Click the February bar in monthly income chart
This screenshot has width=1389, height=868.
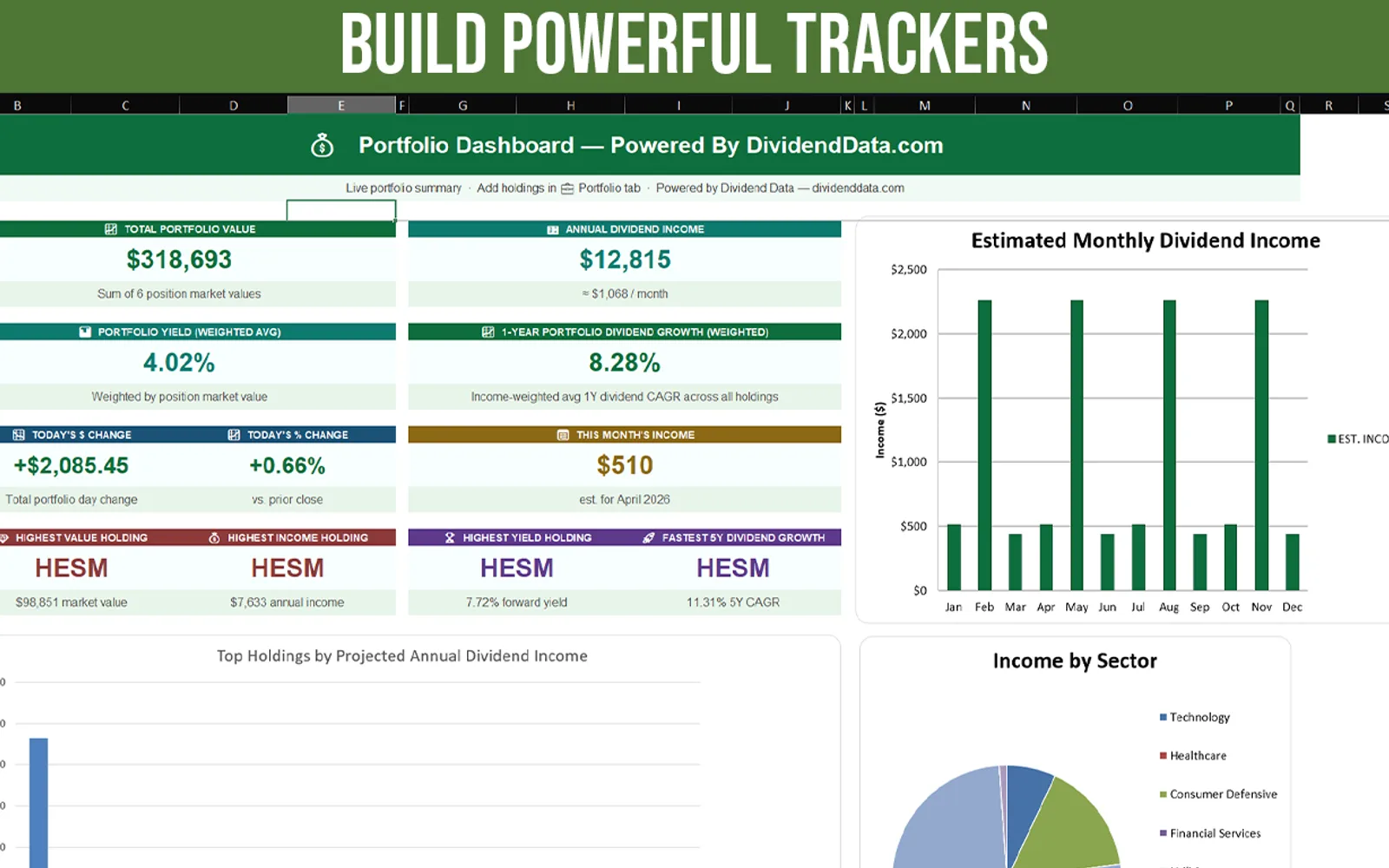984,445
